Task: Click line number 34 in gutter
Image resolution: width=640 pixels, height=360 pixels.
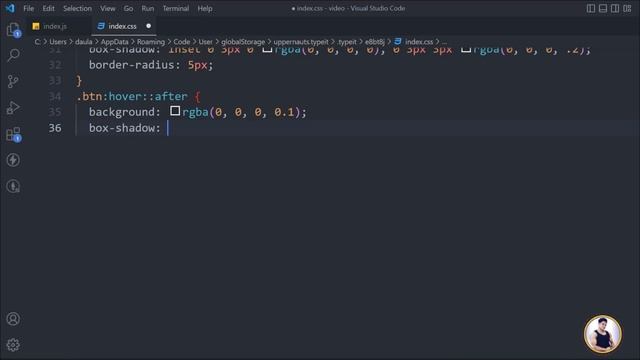Action: click(55, 96)
